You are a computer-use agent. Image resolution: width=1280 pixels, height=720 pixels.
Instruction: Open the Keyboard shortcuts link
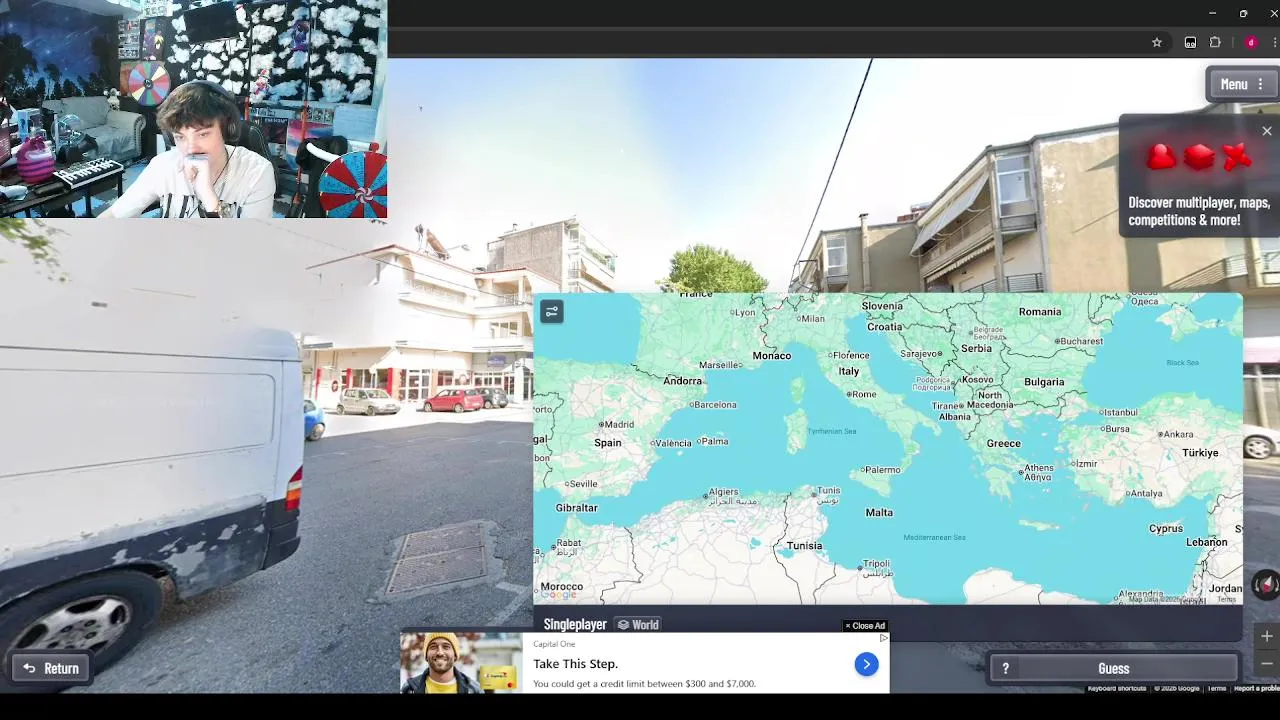(1116, 688)
